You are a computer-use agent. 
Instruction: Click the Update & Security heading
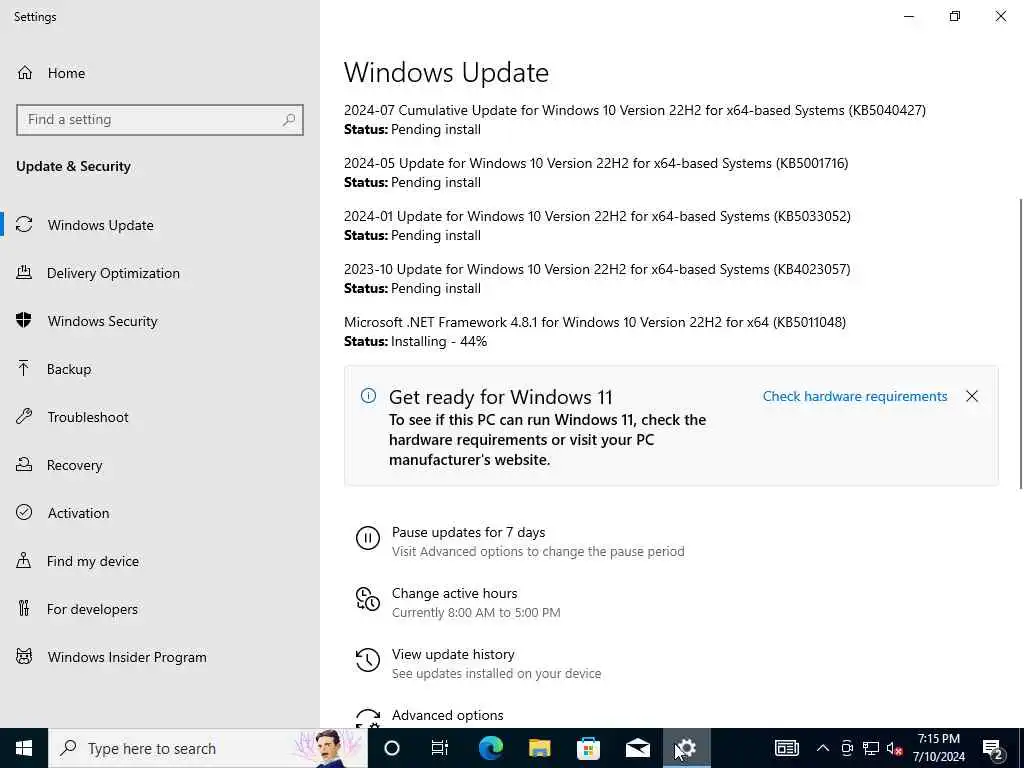point(73,167)
